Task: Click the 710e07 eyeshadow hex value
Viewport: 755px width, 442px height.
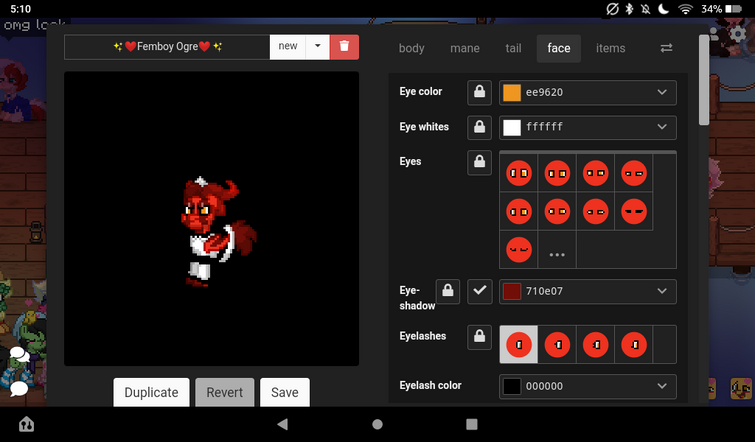Action: pos(544,291)
